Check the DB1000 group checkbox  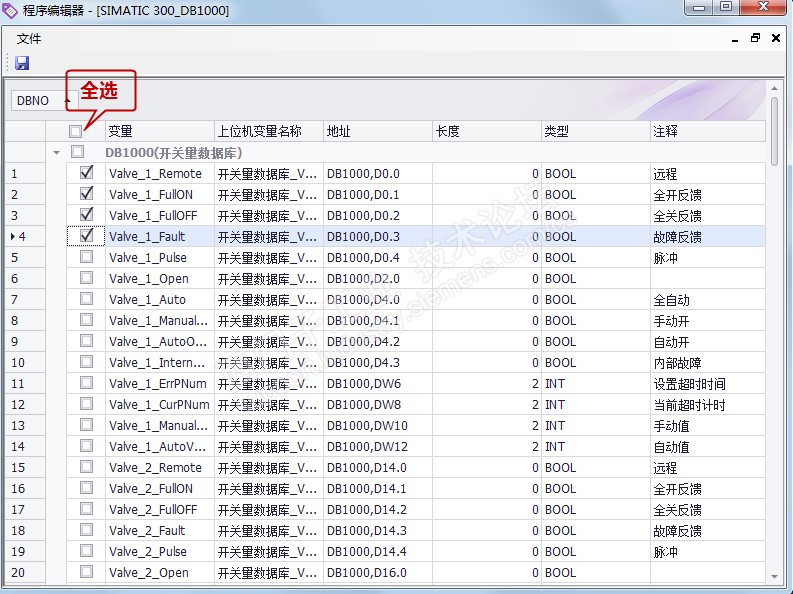pyautogui.click(x=77, y=151)
